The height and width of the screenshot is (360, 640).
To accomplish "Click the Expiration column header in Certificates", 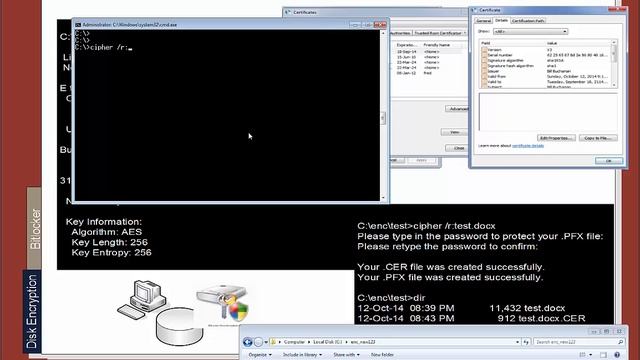I will (407, 45).
